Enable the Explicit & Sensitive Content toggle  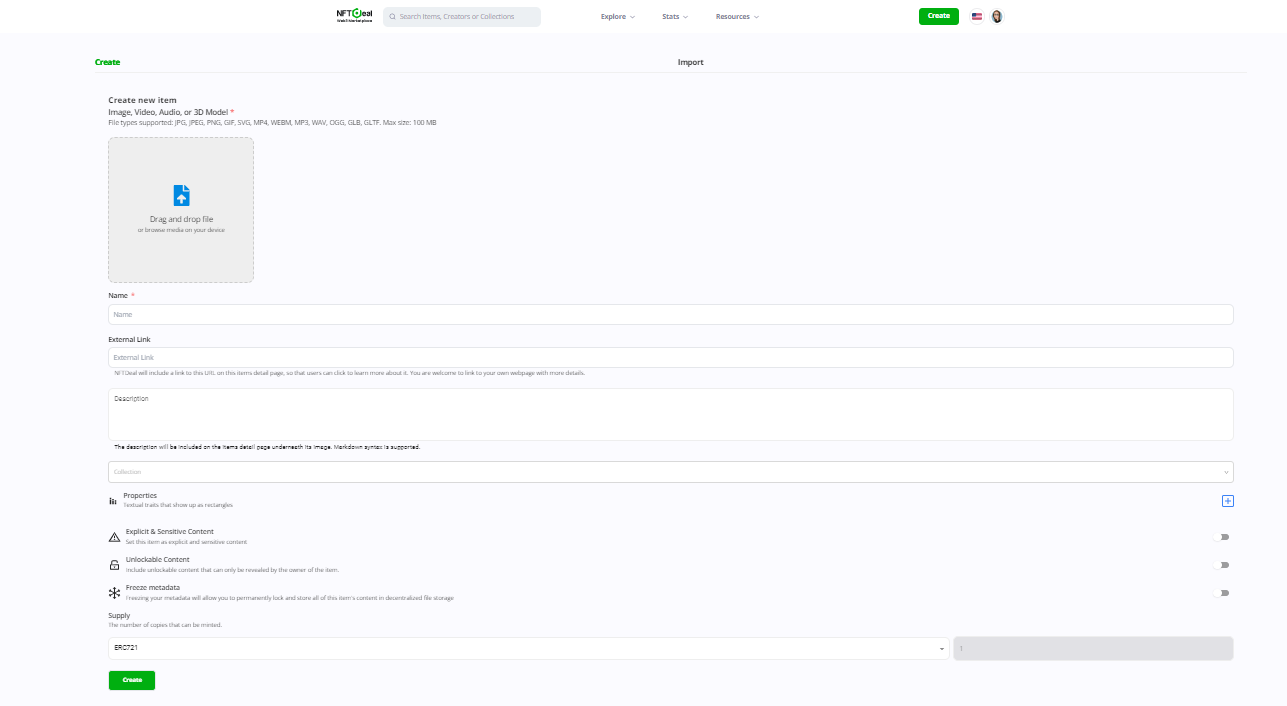click(1222, 537)
